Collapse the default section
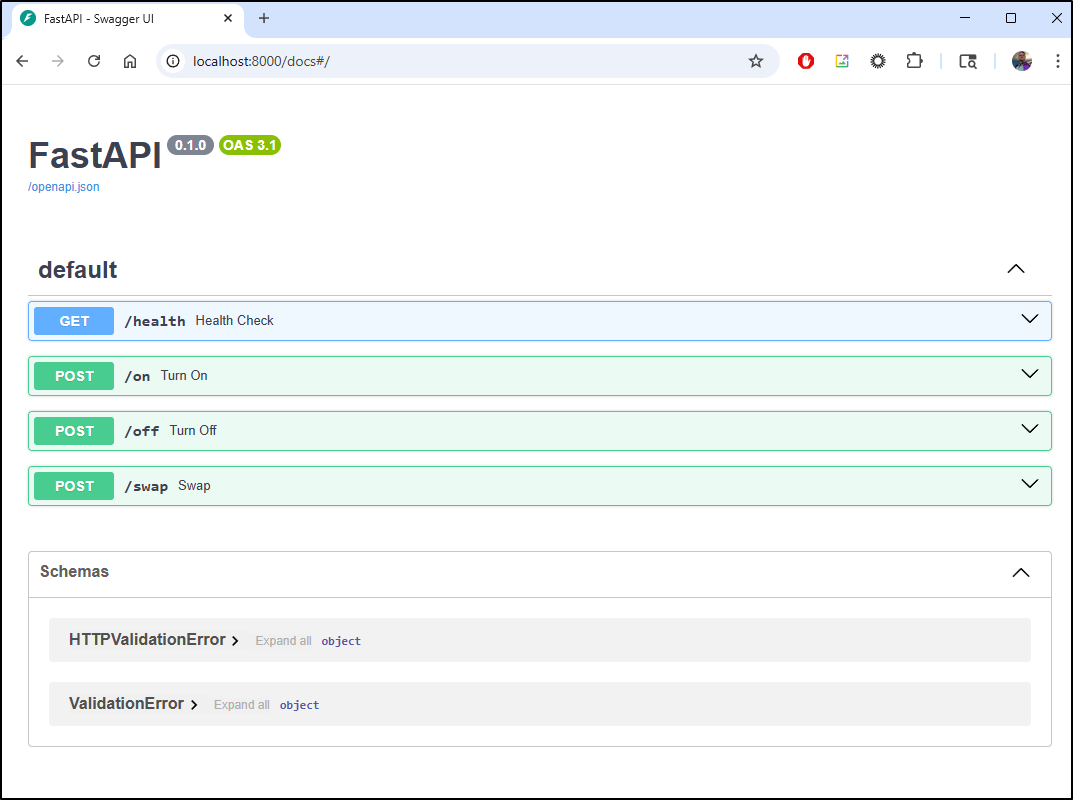 tap(1016, 269)
